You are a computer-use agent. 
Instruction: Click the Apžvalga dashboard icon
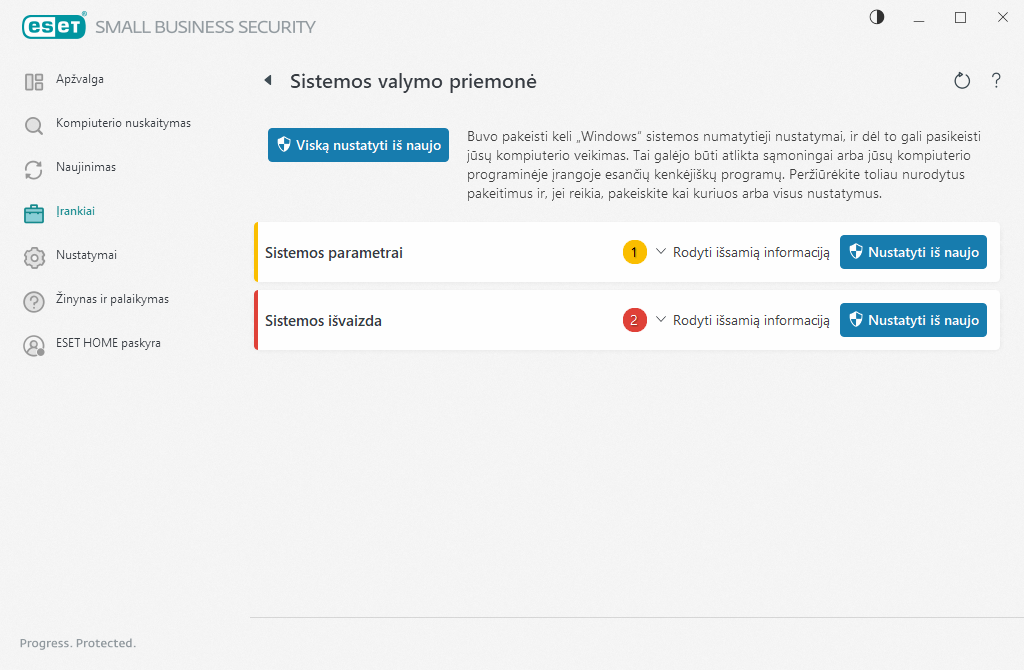point(34,82)
